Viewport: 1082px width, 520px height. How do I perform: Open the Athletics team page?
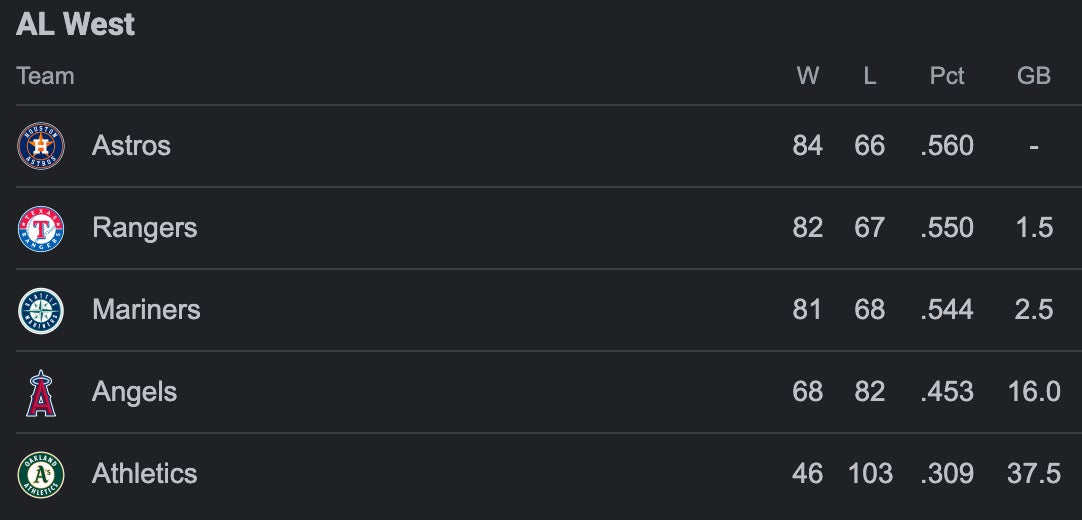point(144,474)
